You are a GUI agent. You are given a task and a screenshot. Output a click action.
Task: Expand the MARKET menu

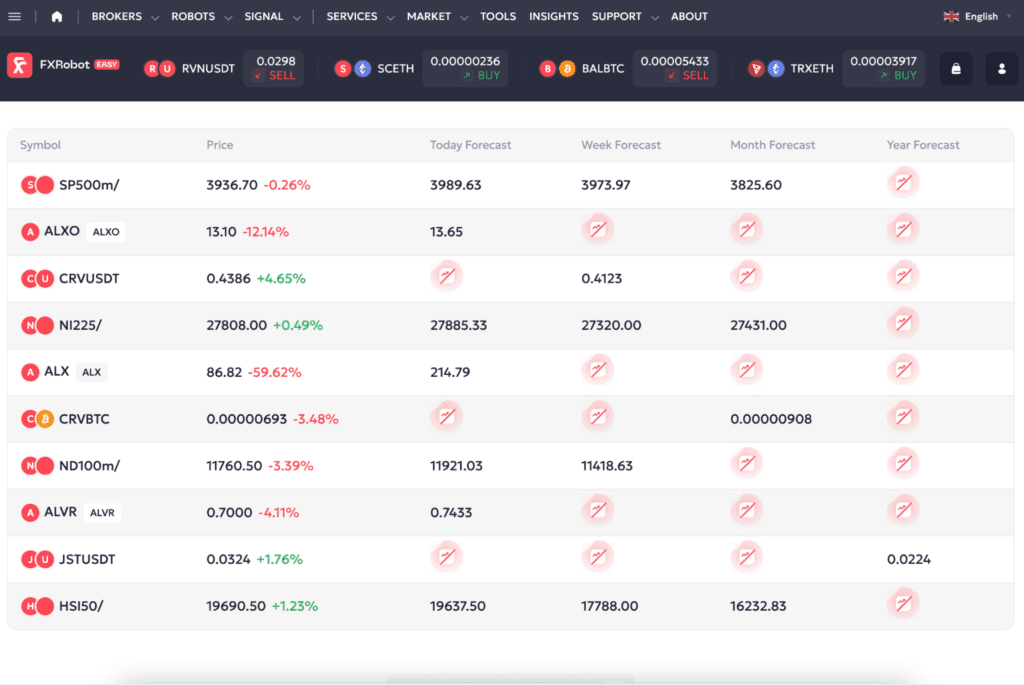437,16
